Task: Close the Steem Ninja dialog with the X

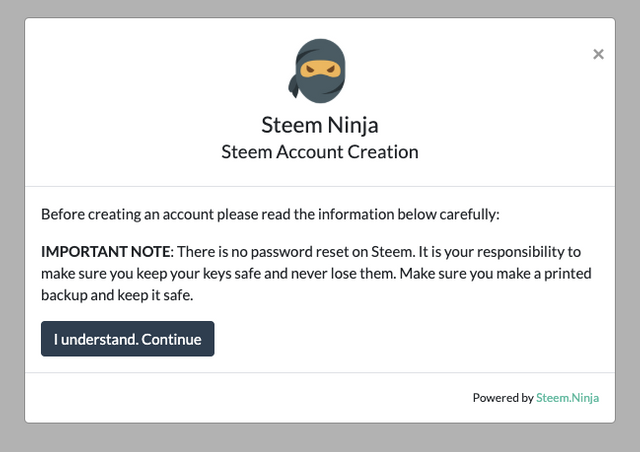Action: (x=598, y=54)
